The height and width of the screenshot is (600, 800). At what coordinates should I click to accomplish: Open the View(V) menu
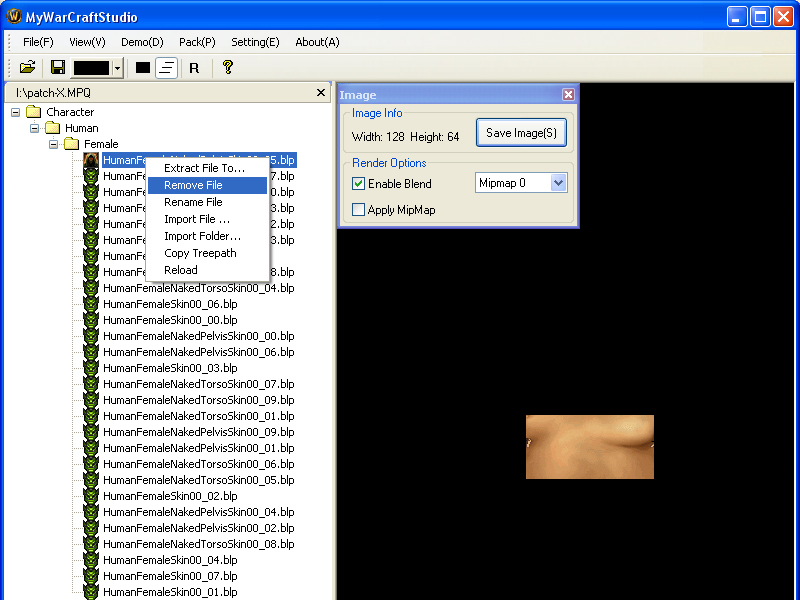tap(87, 42)
